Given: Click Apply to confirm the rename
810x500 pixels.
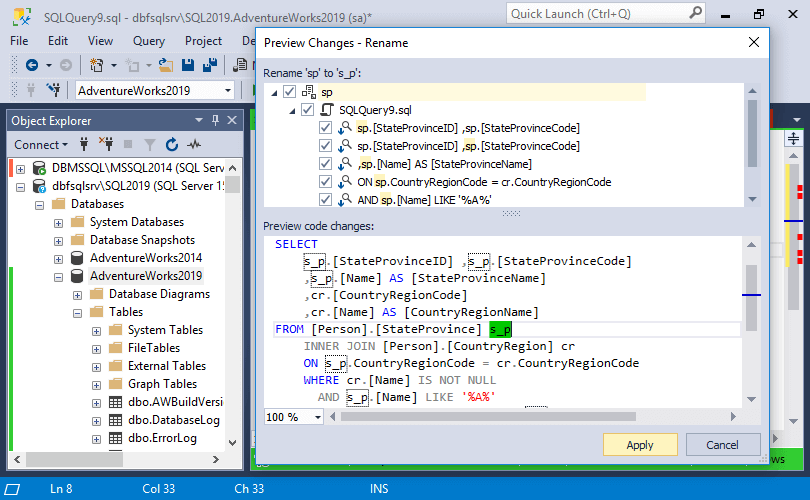Looking at the screenshot, I should pyautogui.click(x=640, y=445).
